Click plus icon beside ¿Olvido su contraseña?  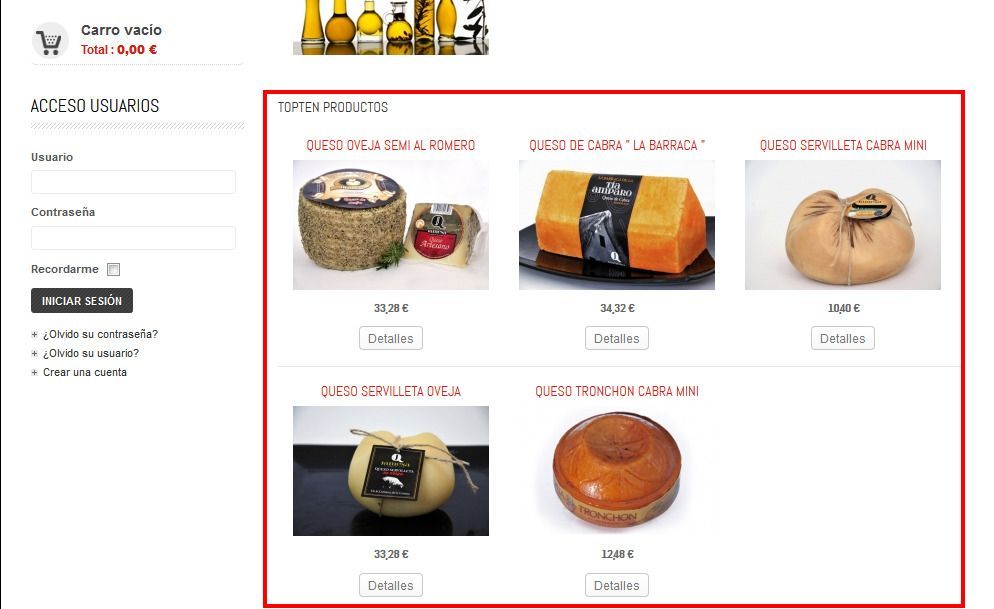[x=34, y=335]
